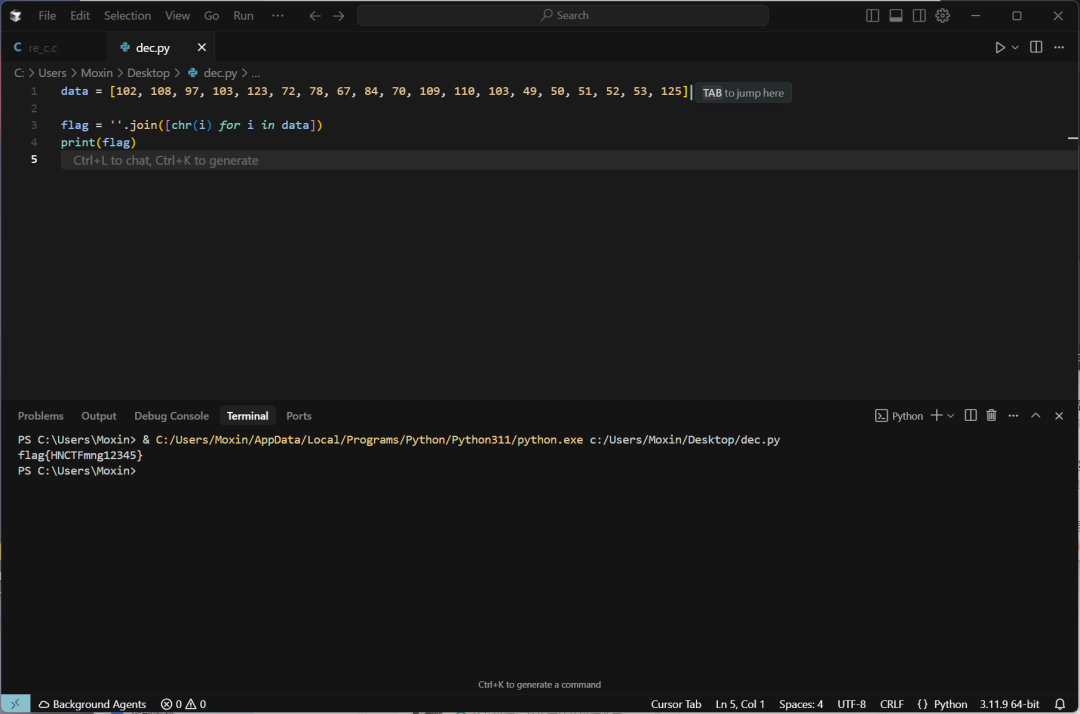Split the editor to the right
Viewport: 1080px width, 714px height.
pyautogui.click(x=1036, y=47)
